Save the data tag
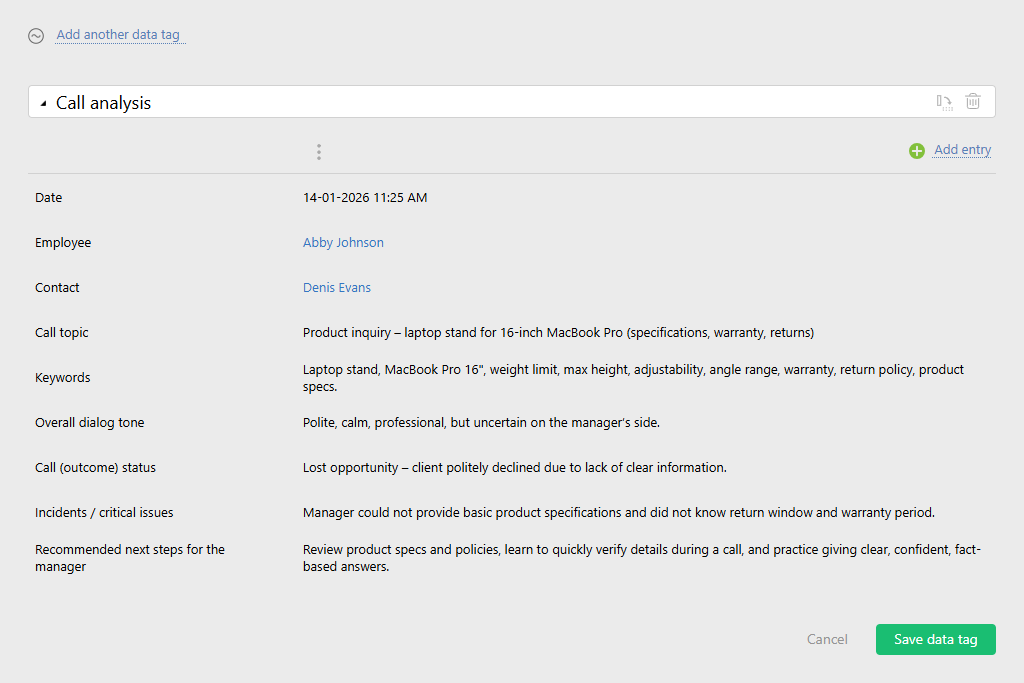1024x683 pixels. (935, 639)
